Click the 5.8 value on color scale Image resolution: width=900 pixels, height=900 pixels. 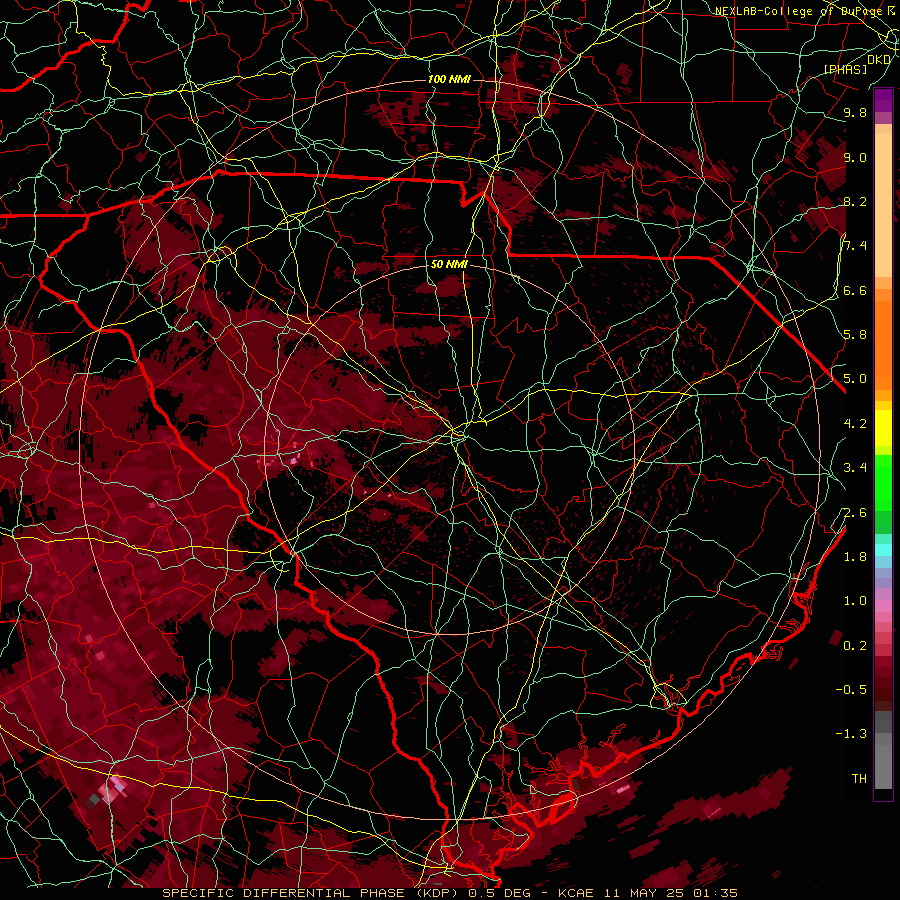tap(855, 335)
